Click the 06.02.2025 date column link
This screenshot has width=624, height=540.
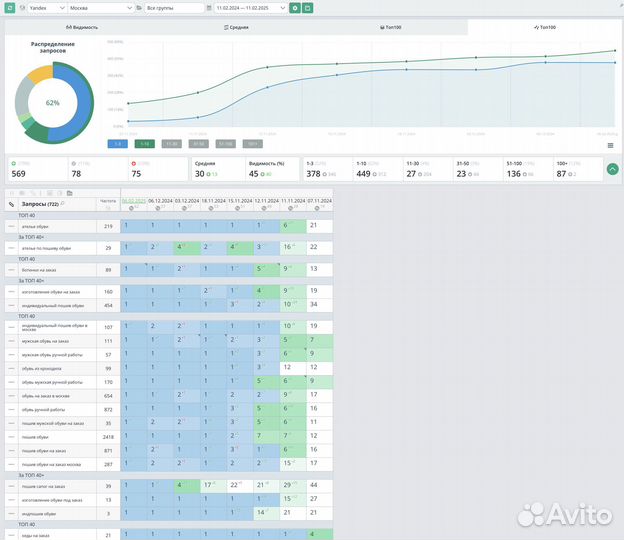tap(133, 200)
